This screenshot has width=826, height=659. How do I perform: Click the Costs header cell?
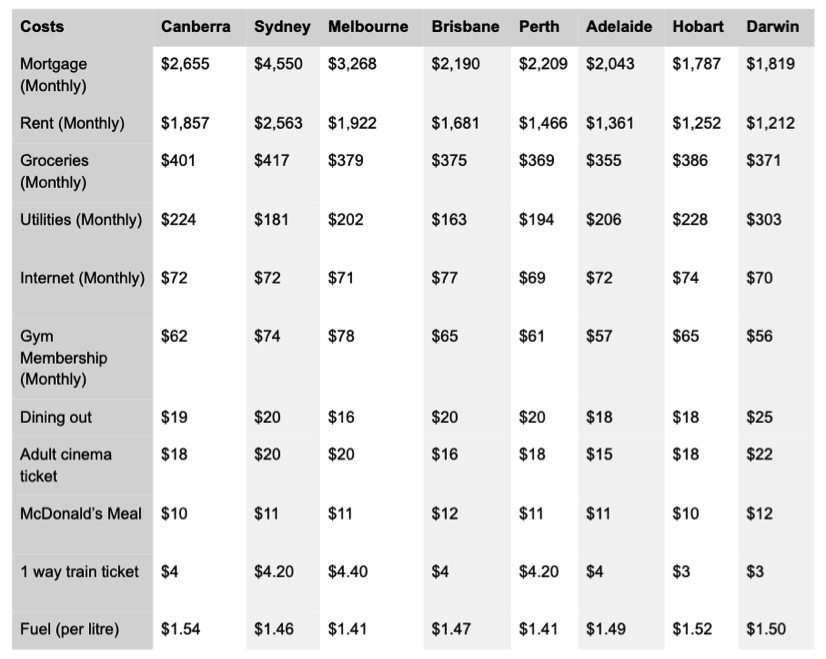42,26
